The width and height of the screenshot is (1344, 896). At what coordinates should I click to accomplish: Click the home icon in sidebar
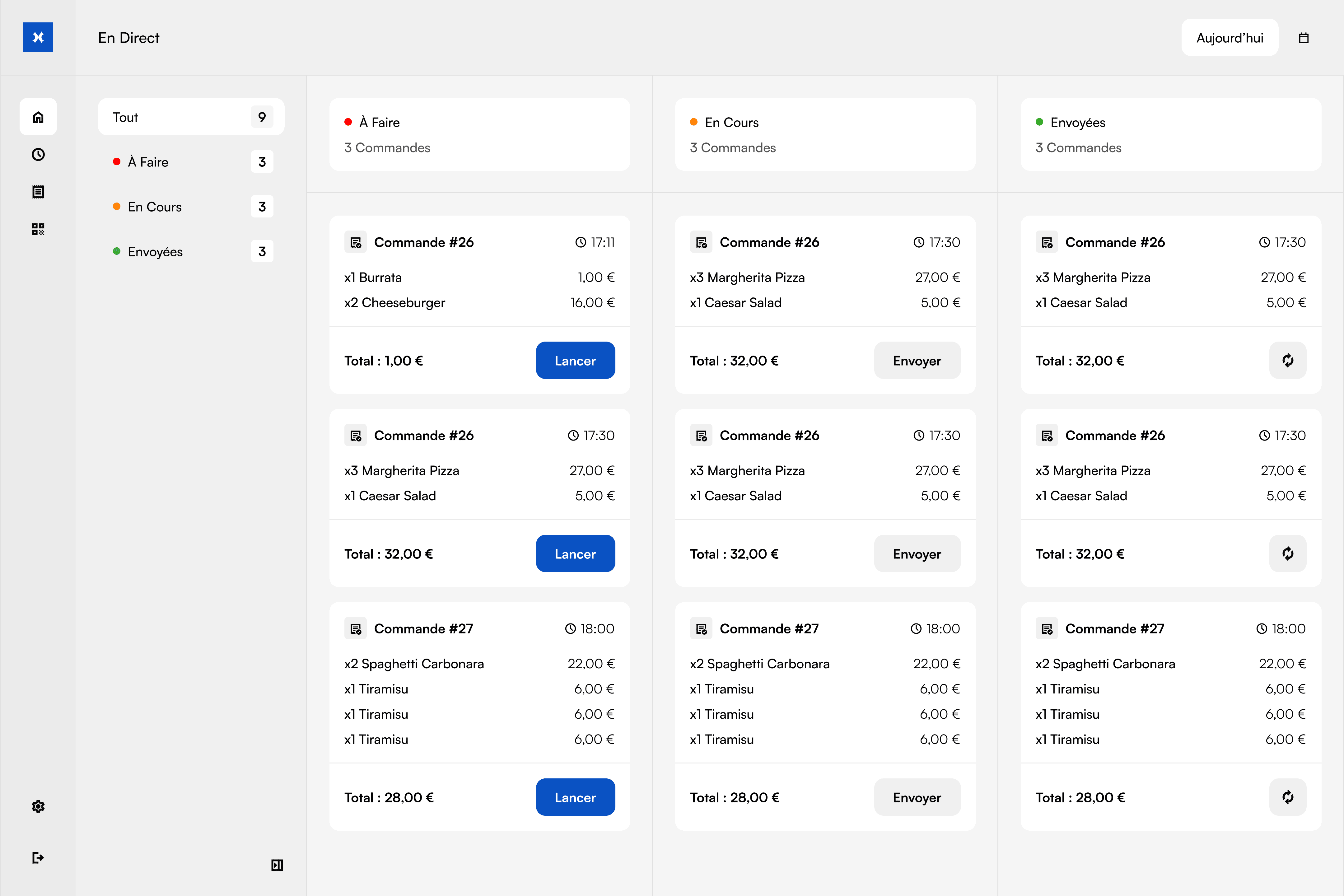(38, 117)
